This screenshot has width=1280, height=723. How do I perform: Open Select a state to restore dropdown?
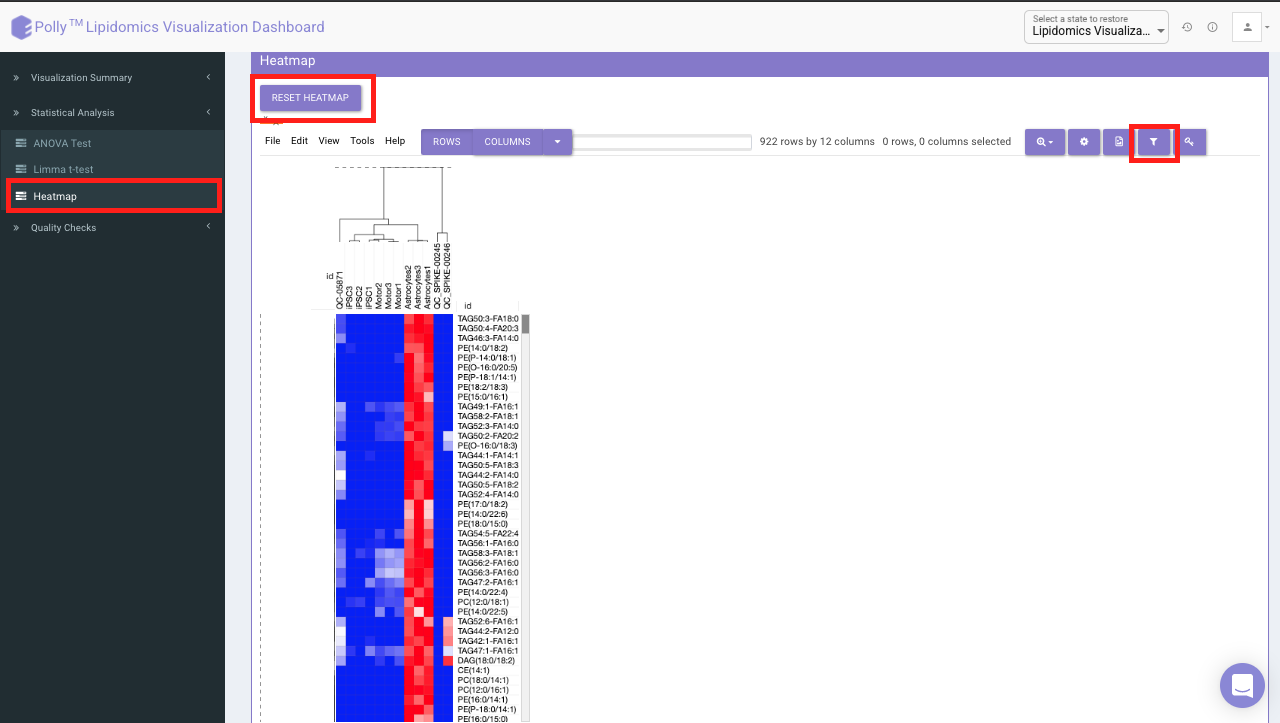[1096, 27]
